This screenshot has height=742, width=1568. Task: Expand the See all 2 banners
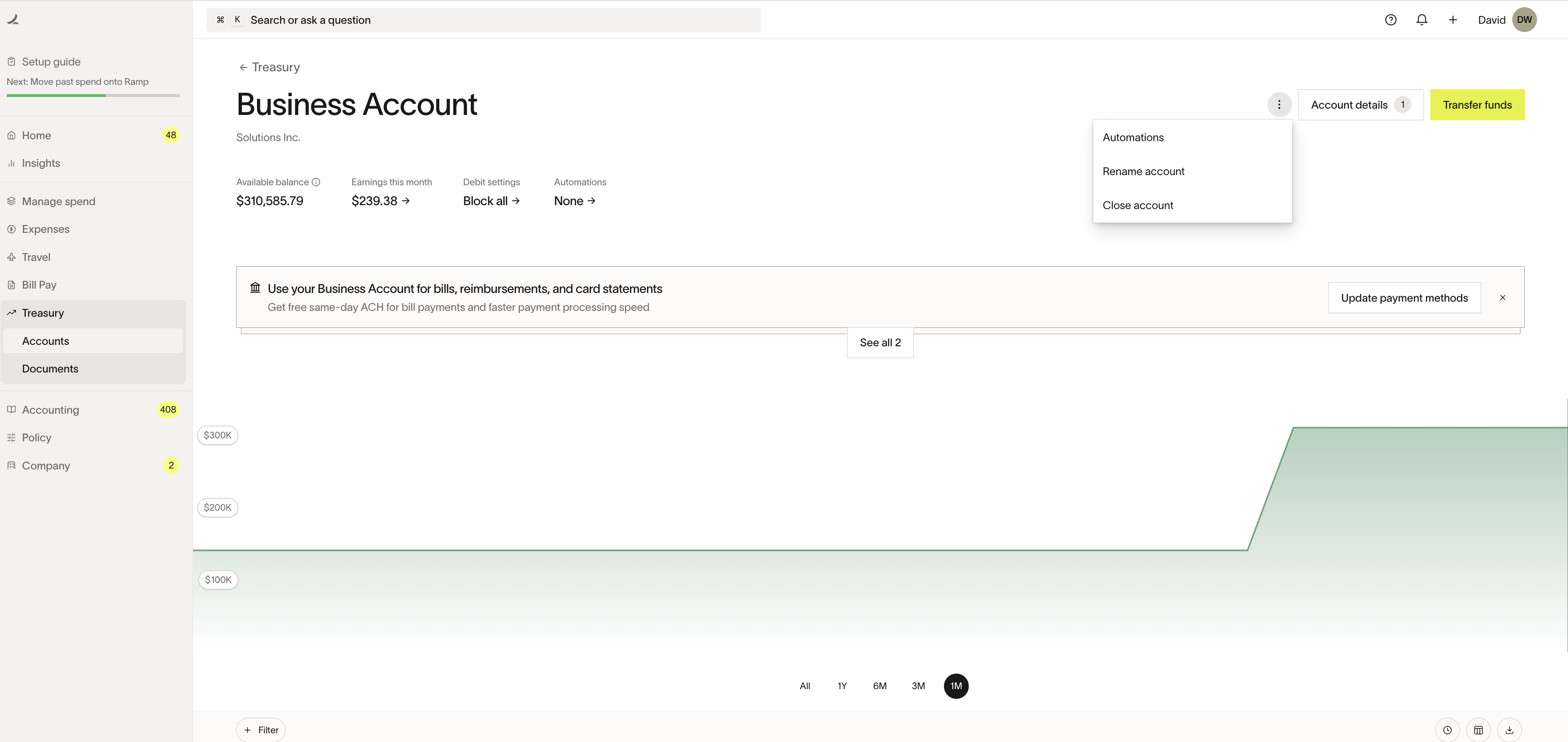[880, 343]
